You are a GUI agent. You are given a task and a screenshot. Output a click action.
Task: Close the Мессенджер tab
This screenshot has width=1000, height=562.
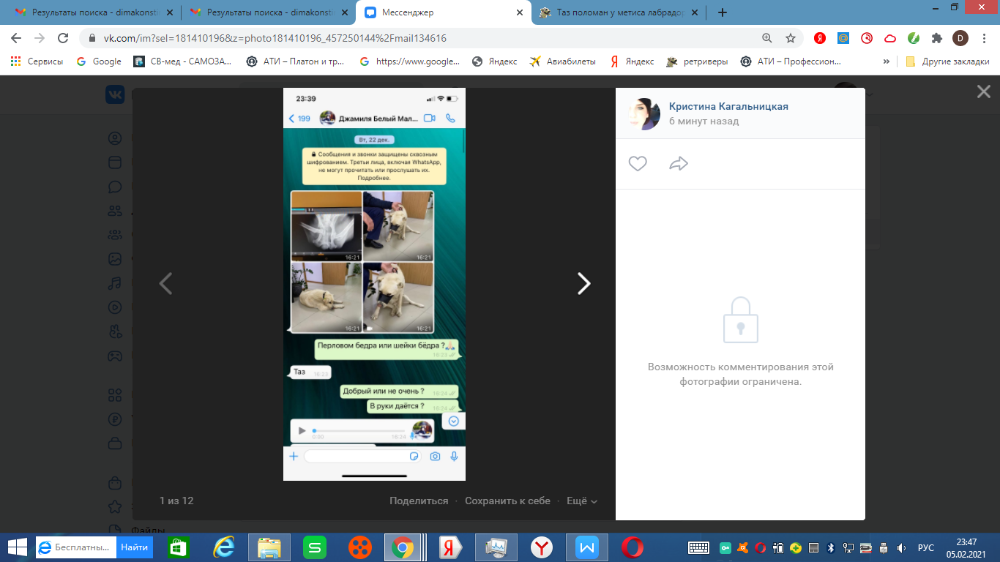pos(519,12)
